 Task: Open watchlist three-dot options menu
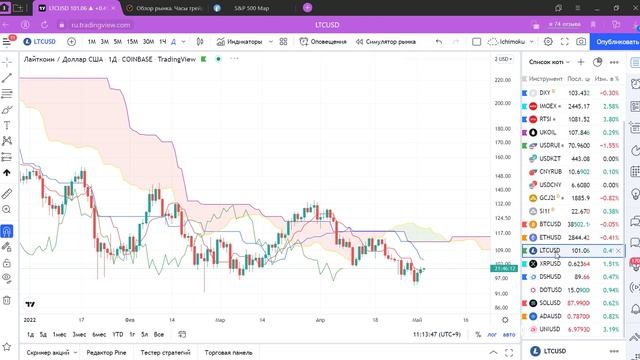pos(614,62)
